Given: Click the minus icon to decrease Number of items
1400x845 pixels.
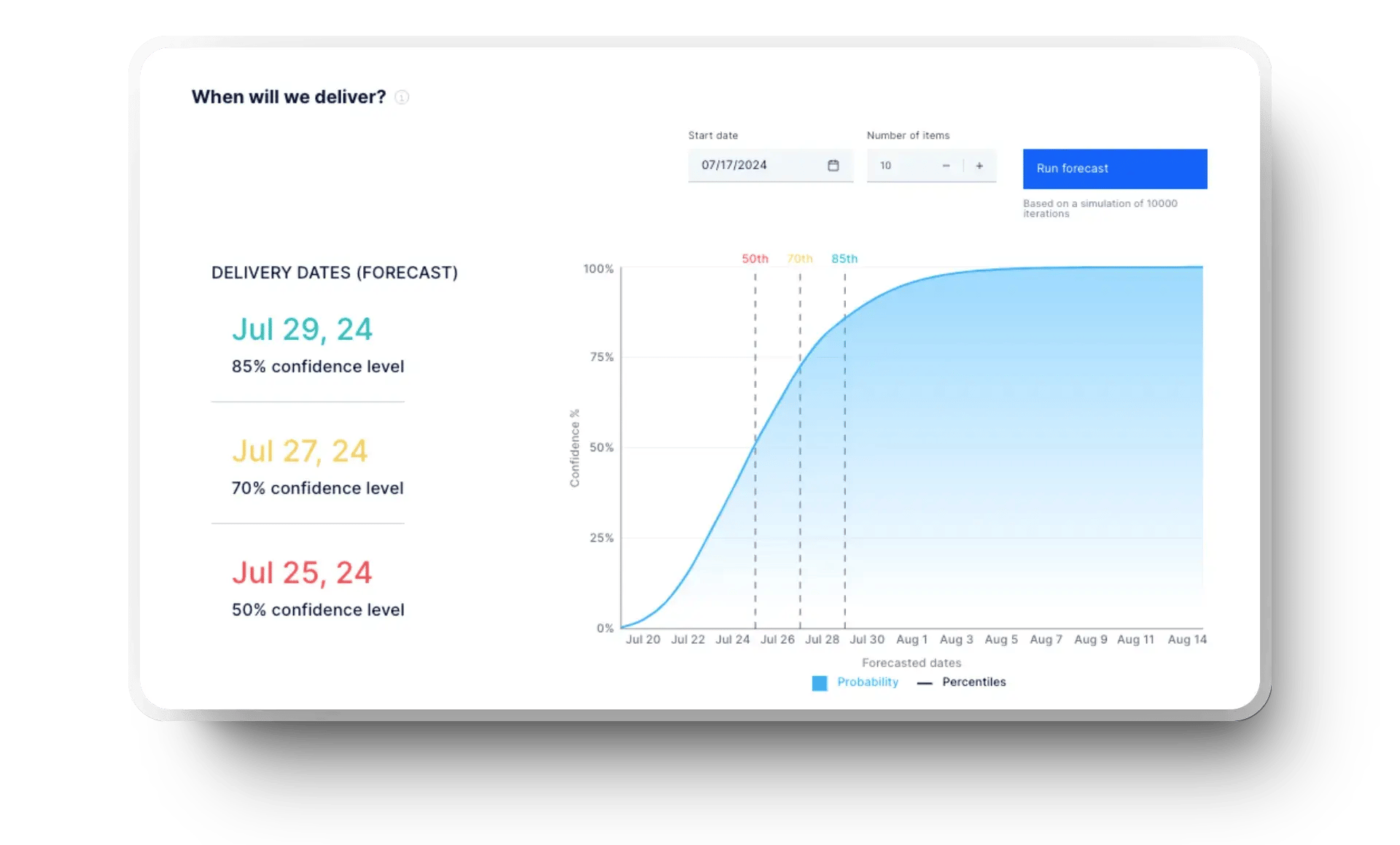Looking at the screenshot, I should 946,166.
